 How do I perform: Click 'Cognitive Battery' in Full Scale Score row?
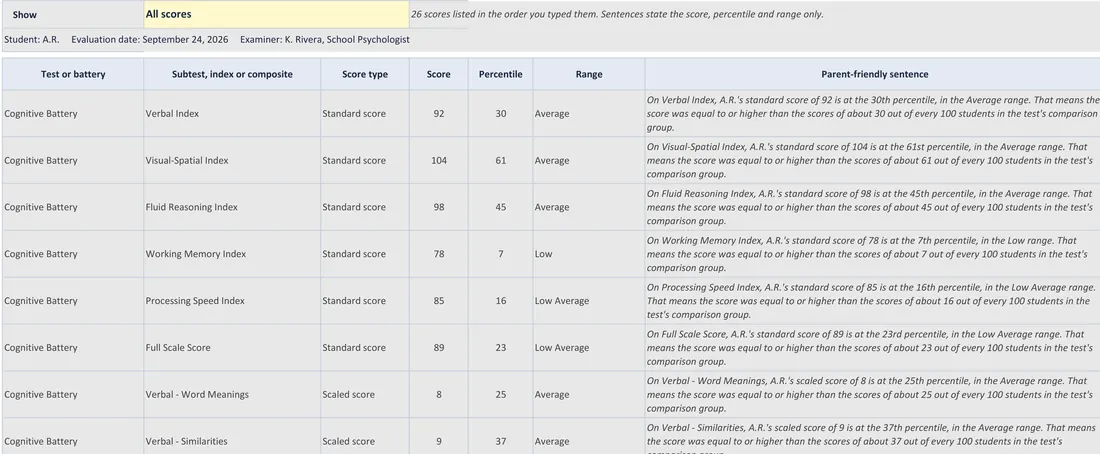pos(73,347)
